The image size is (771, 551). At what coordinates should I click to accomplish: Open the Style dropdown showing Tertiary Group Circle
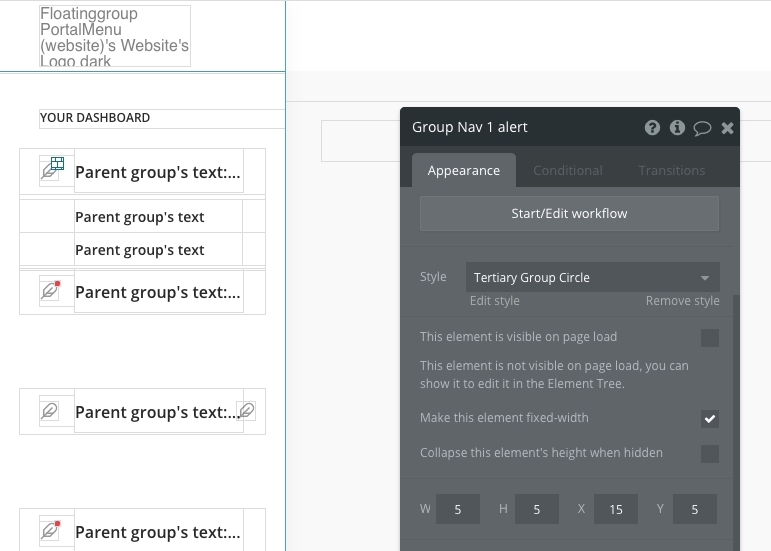(x=592, y=277)
